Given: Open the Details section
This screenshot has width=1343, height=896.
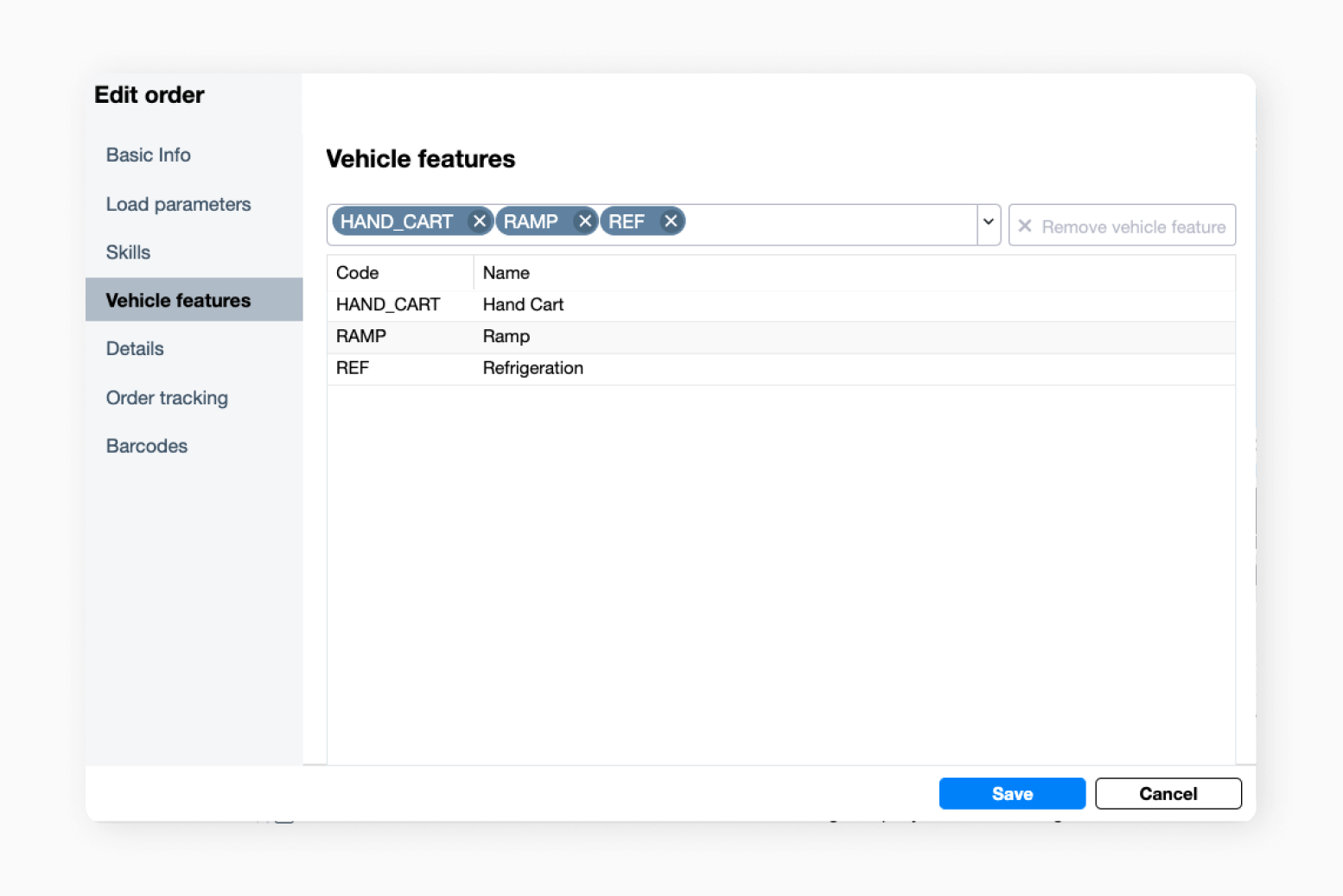Looking at the screenshot, I should click(x=134, y=349).
